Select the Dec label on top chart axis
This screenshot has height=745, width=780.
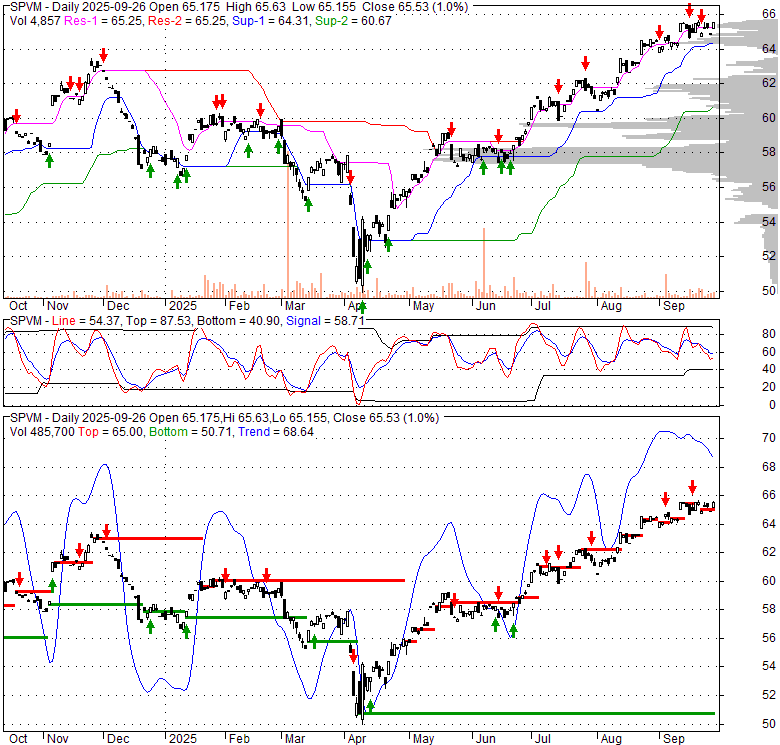(118, 306)
